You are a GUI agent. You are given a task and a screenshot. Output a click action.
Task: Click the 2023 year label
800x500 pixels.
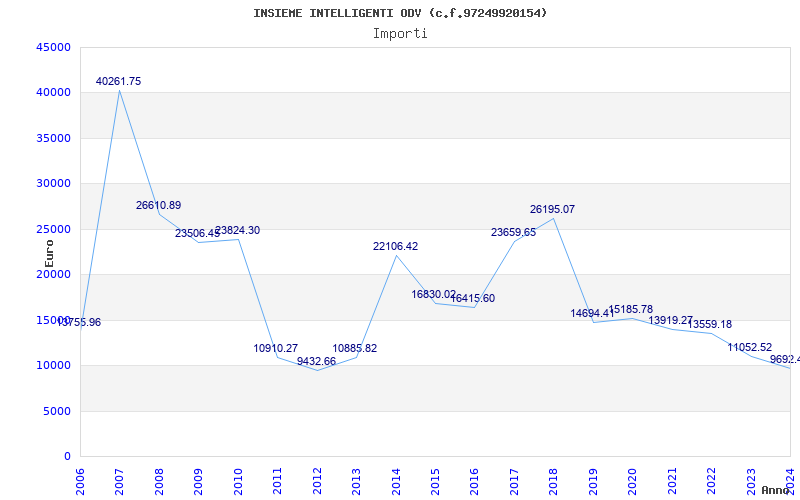751,481
